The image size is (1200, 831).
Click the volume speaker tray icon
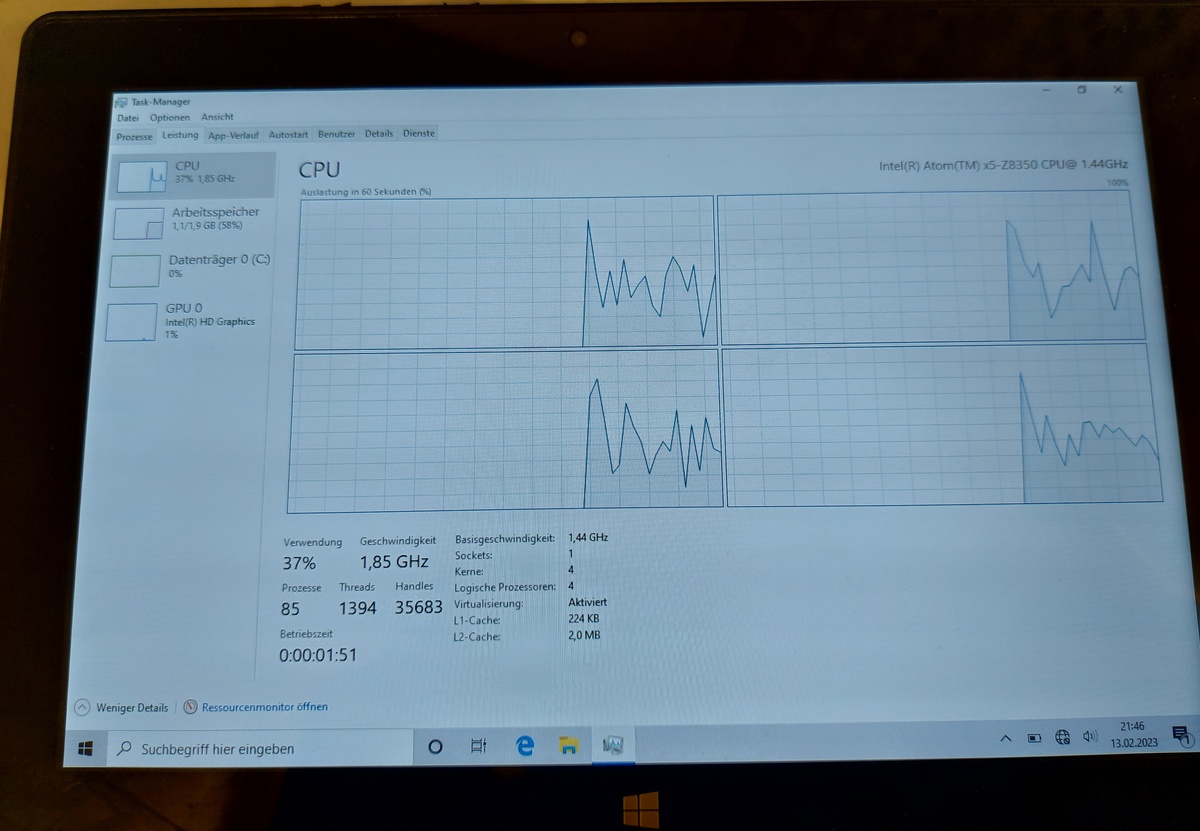(1090, 737)
